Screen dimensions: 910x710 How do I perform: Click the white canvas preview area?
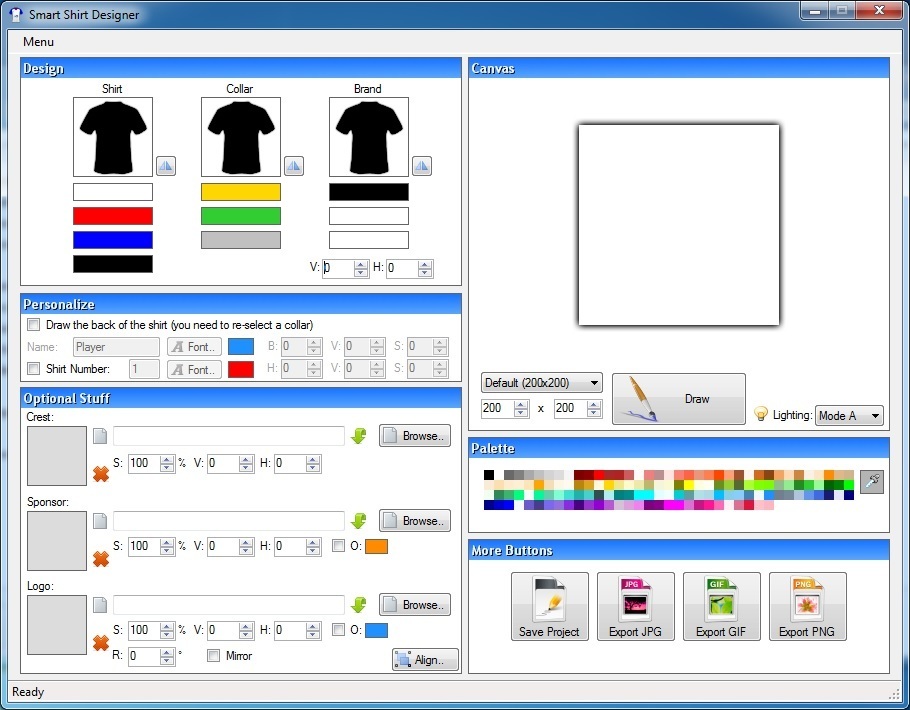point(678,225)
